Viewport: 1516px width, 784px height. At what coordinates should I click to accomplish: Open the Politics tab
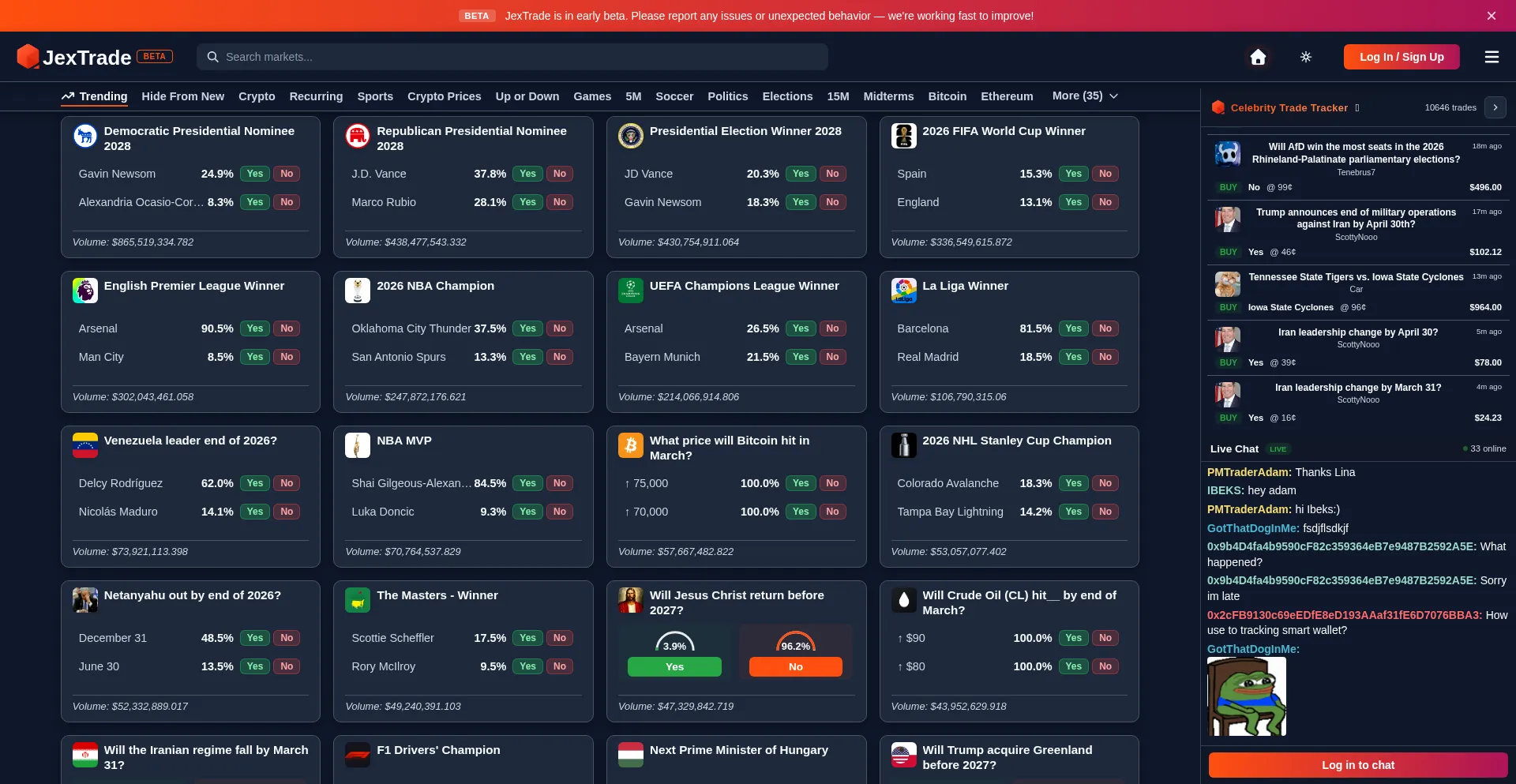tap(728, 96)
